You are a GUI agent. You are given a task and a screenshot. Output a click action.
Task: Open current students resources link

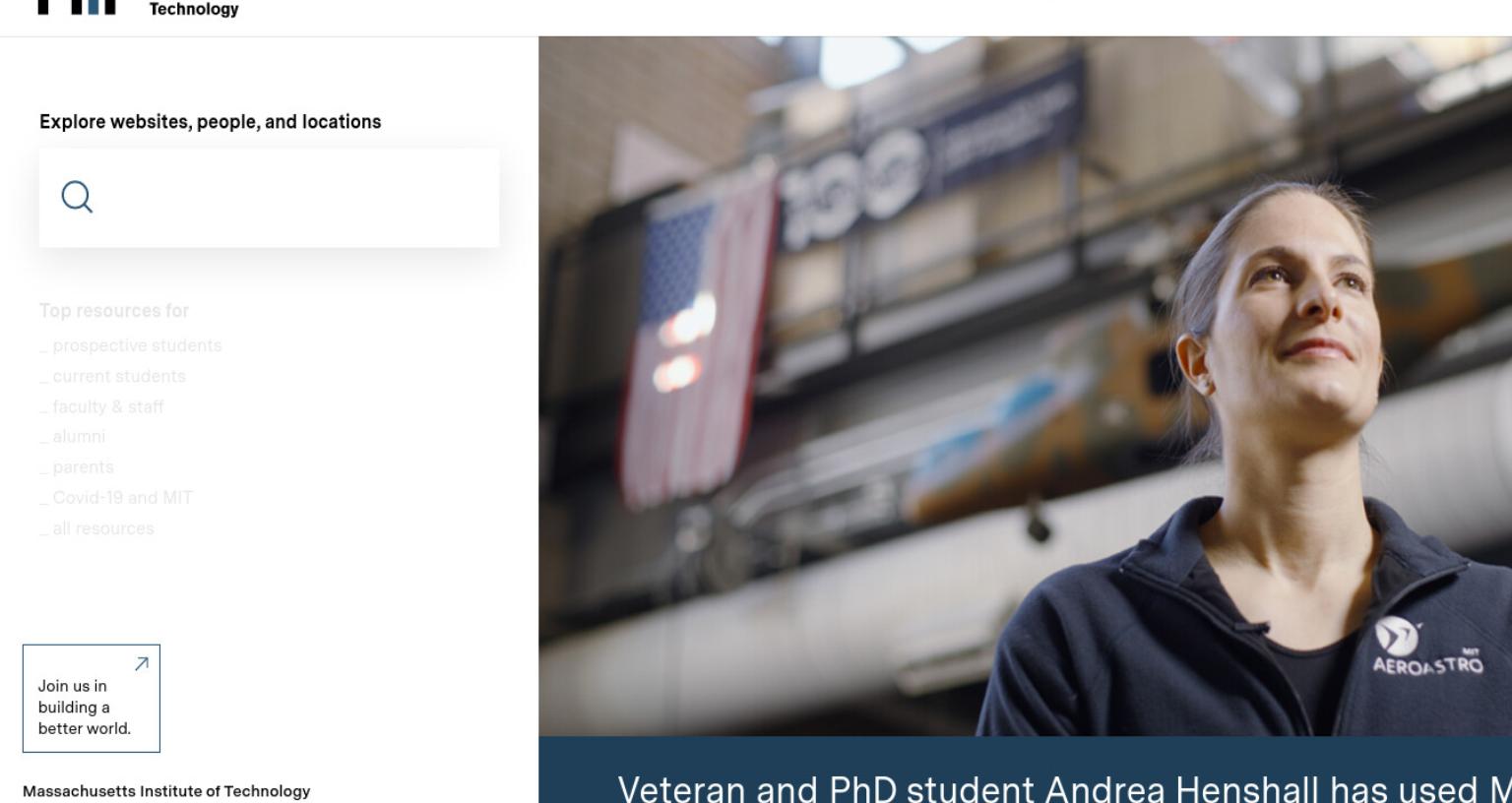click(112, 376)
